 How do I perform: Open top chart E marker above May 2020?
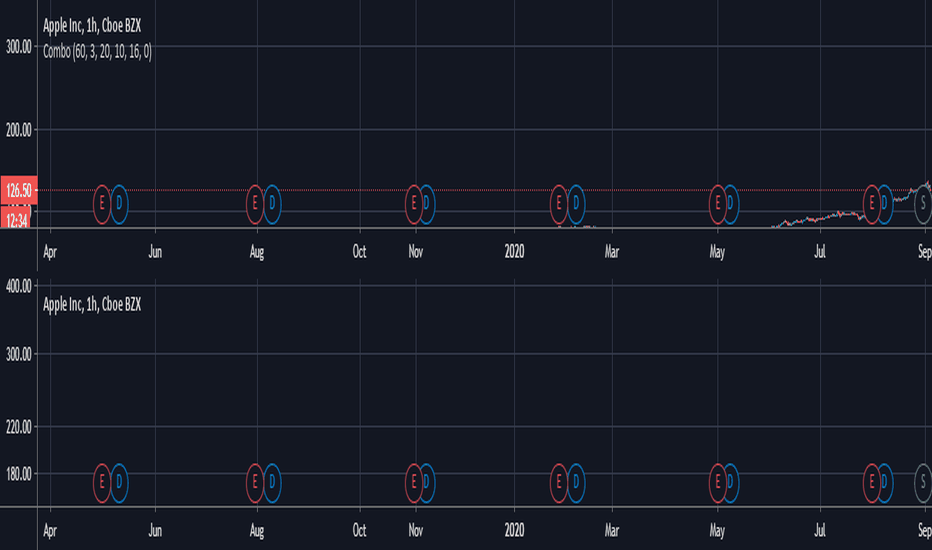(717, 204)
